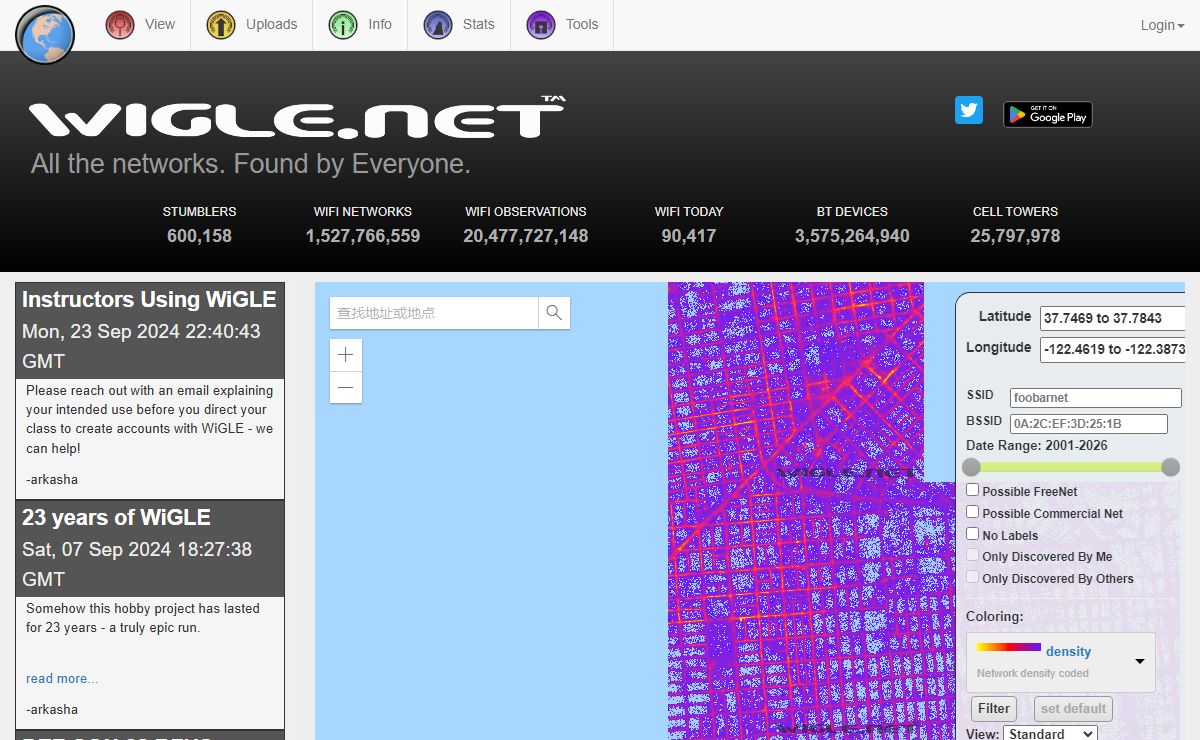
Task: Click the WiGLE globe logo icon
Action: (45, 35)
